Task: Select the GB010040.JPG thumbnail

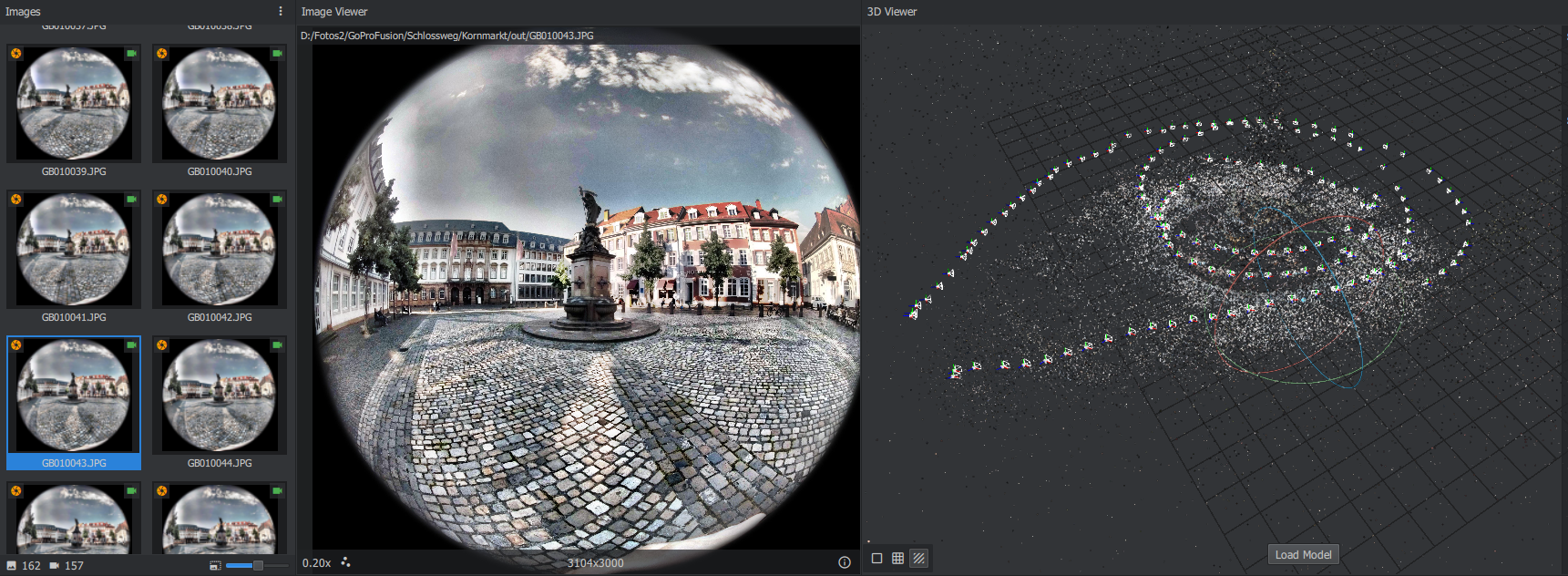Action: [x=220, y=103]
